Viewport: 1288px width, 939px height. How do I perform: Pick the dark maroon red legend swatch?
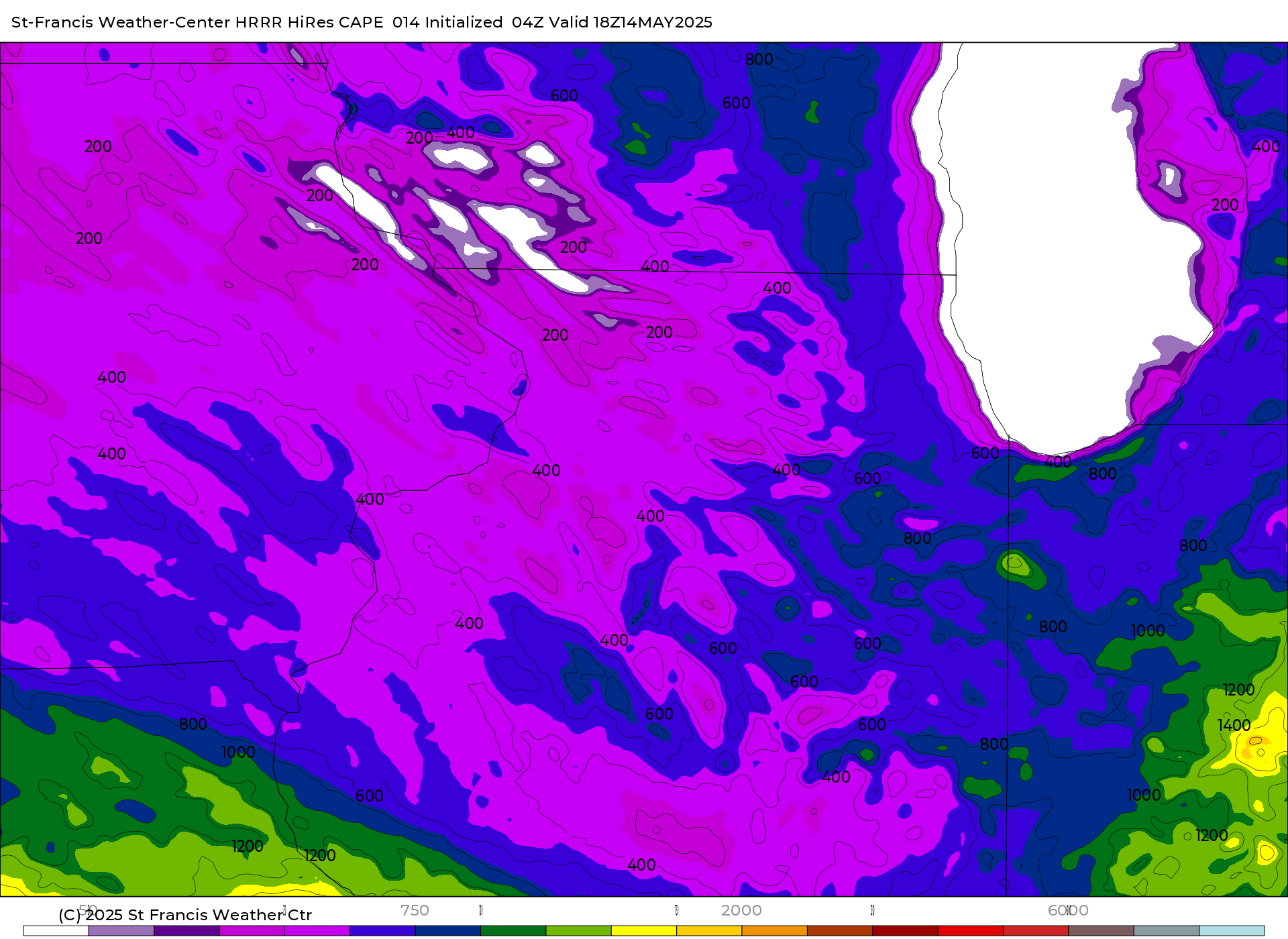905,931
